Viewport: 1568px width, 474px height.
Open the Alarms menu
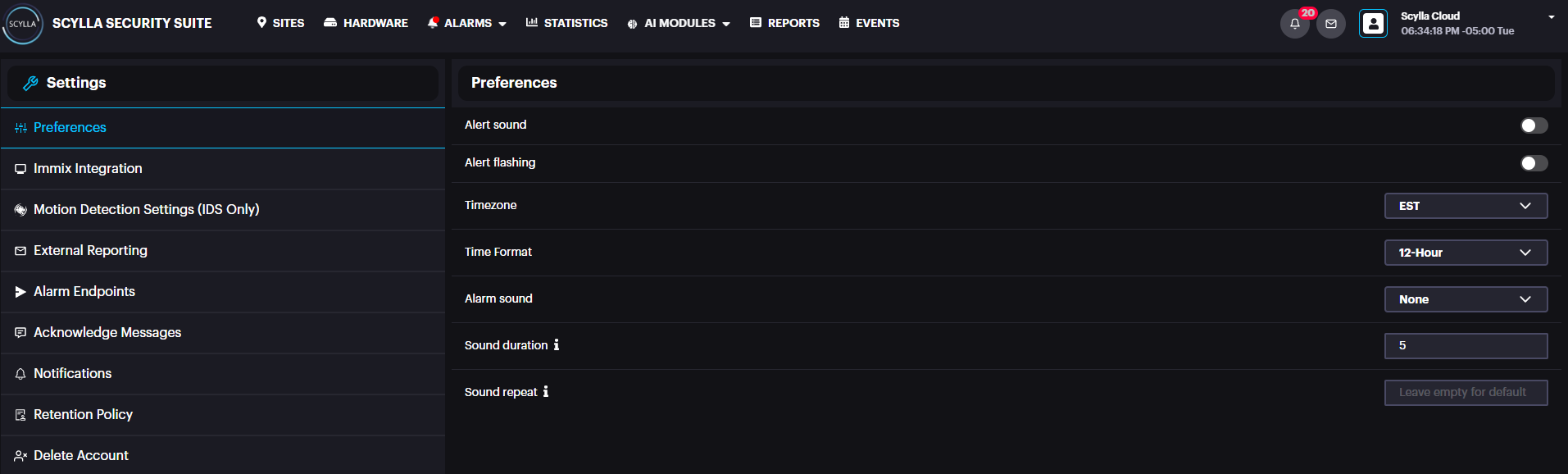pos(467,24)
